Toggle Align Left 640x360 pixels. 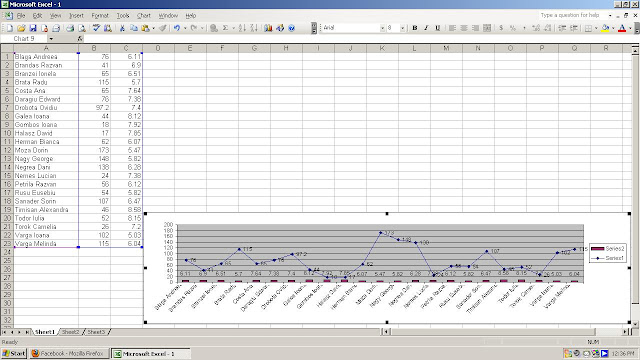point(452,28)
